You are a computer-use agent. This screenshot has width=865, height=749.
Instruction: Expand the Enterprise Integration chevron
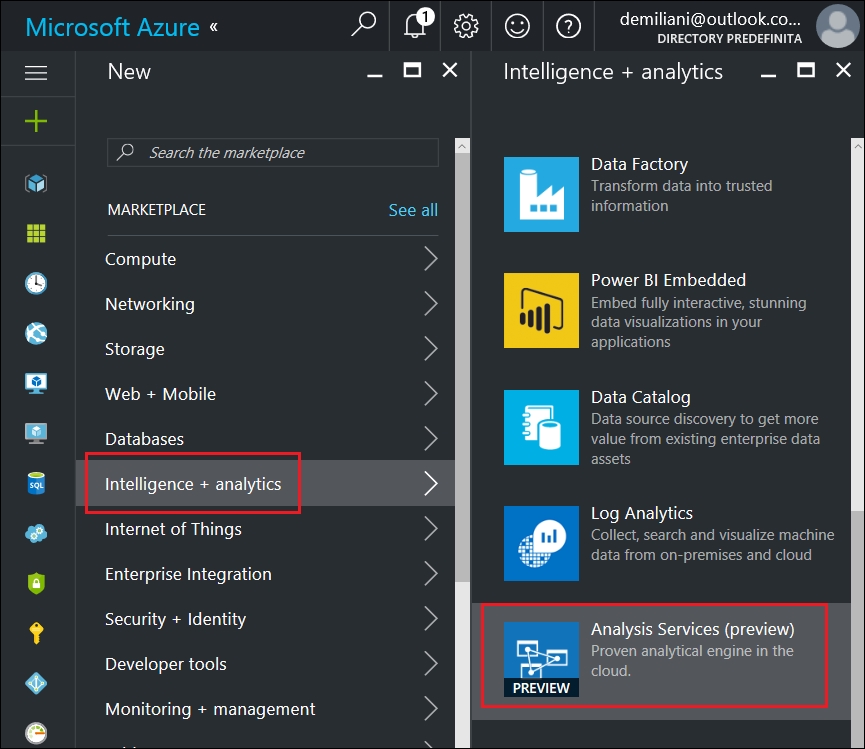(431, 574)
